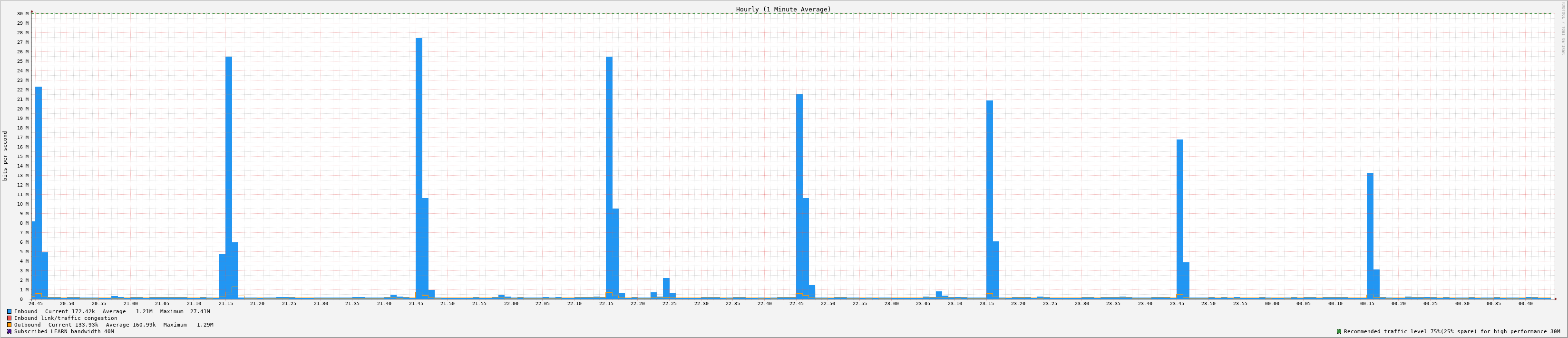
Task: Click the purple Subscribed LEARN bandwidth marker
Action: [9, 331]
